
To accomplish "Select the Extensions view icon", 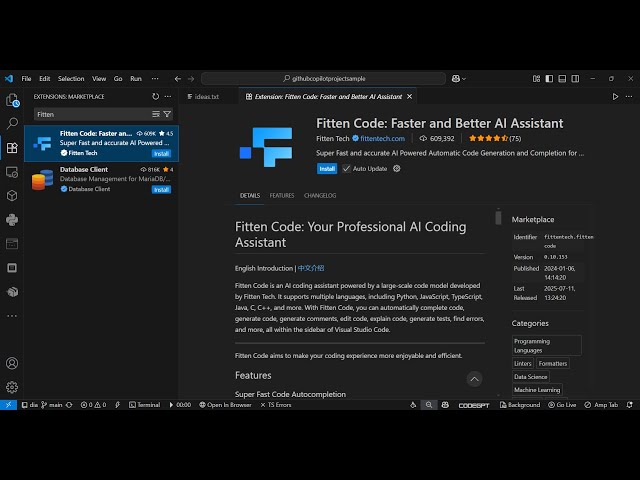I will click(x=12, y=147).
